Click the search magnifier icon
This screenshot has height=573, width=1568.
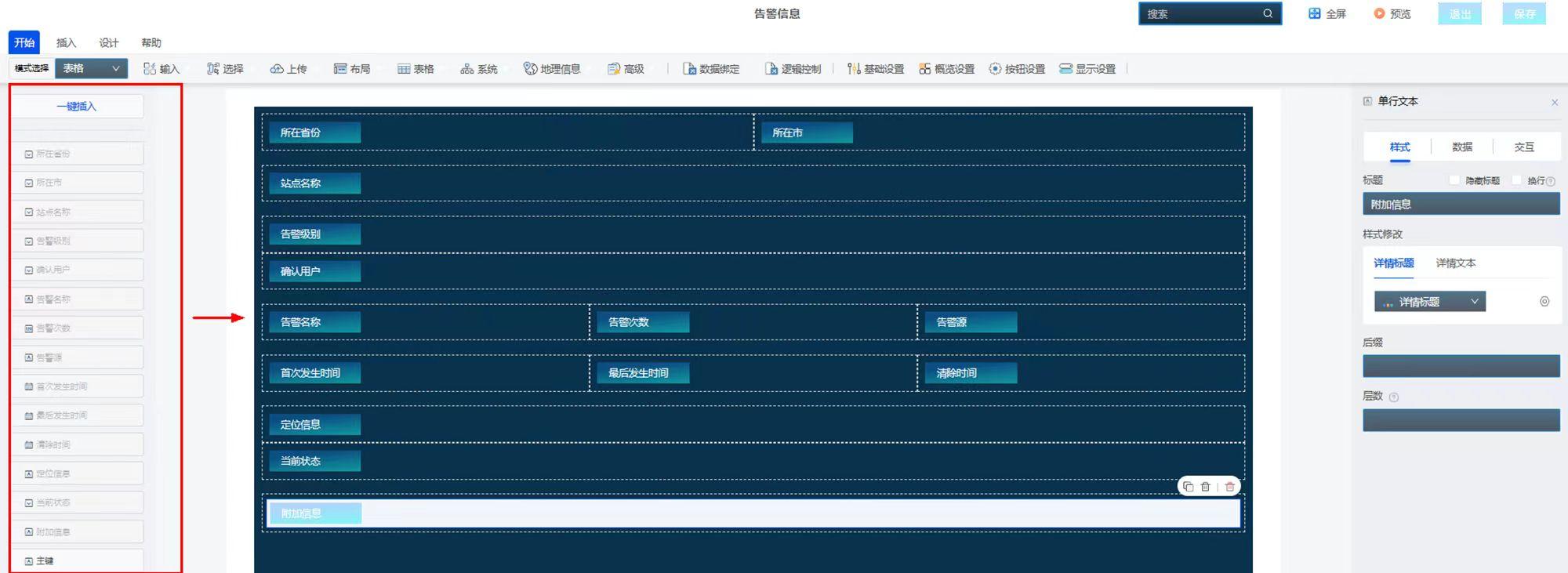(x=1268, y=13)
